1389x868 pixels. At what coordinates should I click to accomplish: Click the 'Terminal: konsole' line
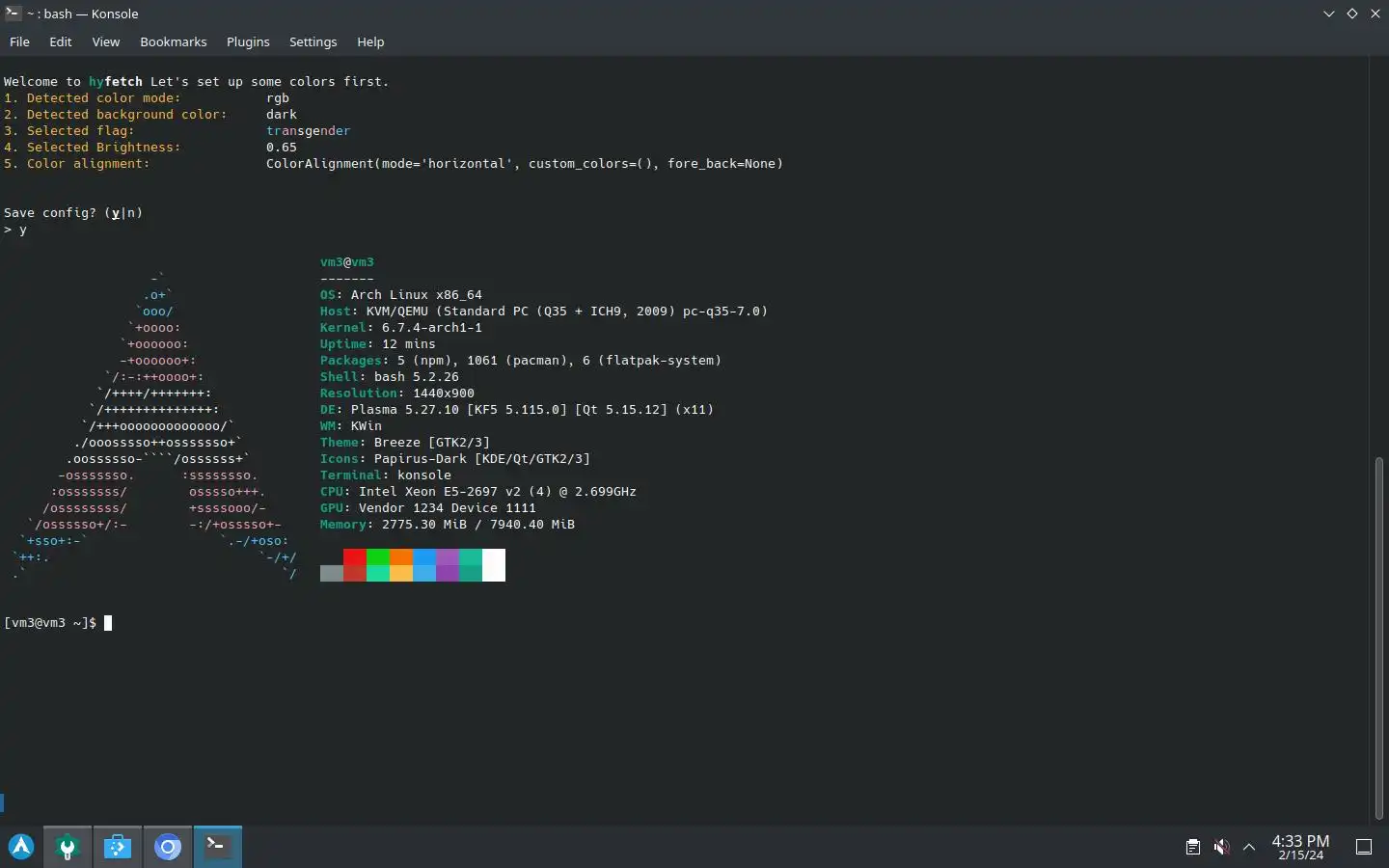tap(386, 475)
